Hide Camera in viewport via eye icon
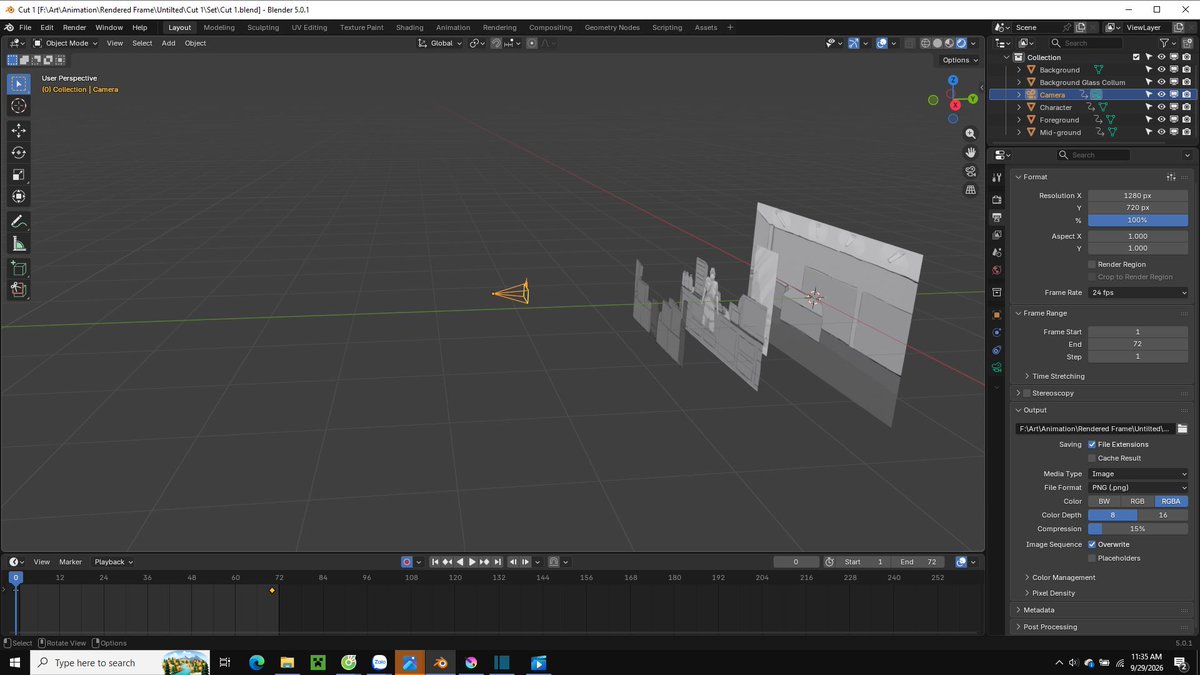1200x675 pixels. pos(1161,95)
